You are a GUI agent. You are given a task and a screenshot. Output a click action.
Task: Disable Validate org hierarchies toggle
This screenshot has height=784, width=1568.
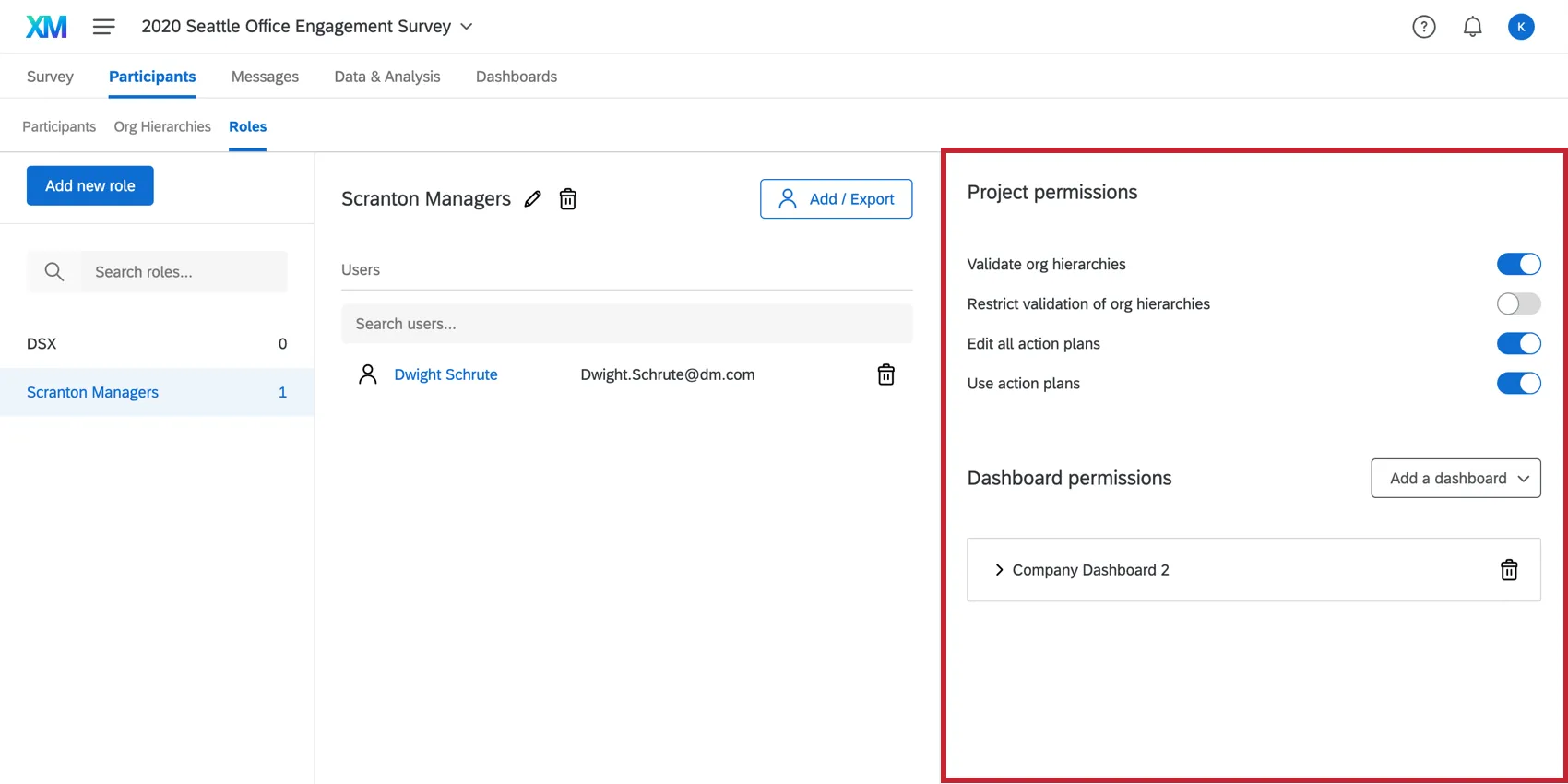click(x=1518, y=265)
